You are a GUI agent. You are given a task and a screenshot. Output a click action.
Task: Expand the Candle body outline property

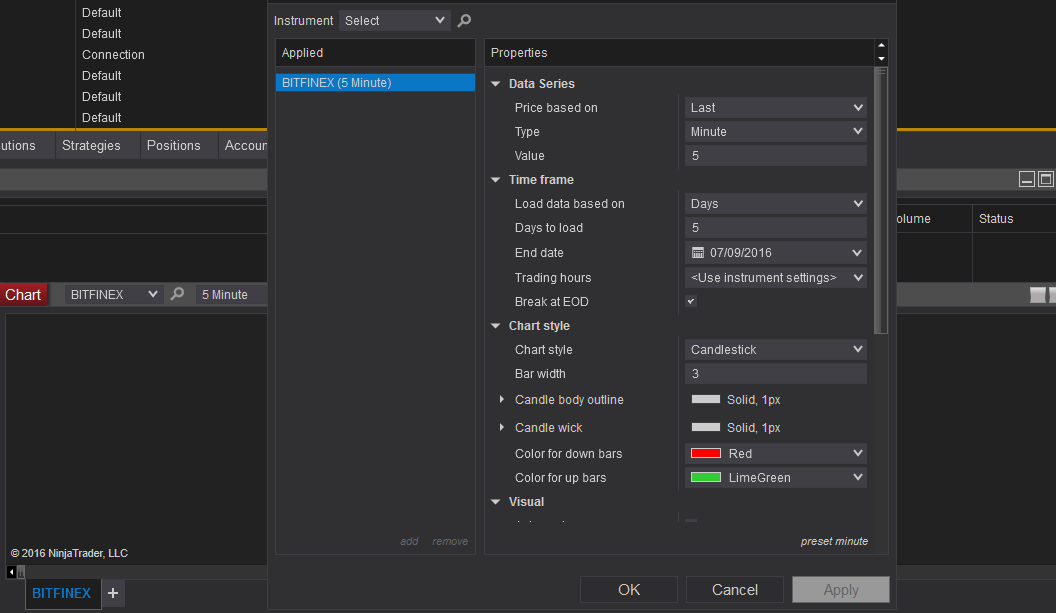click(502, 400)
